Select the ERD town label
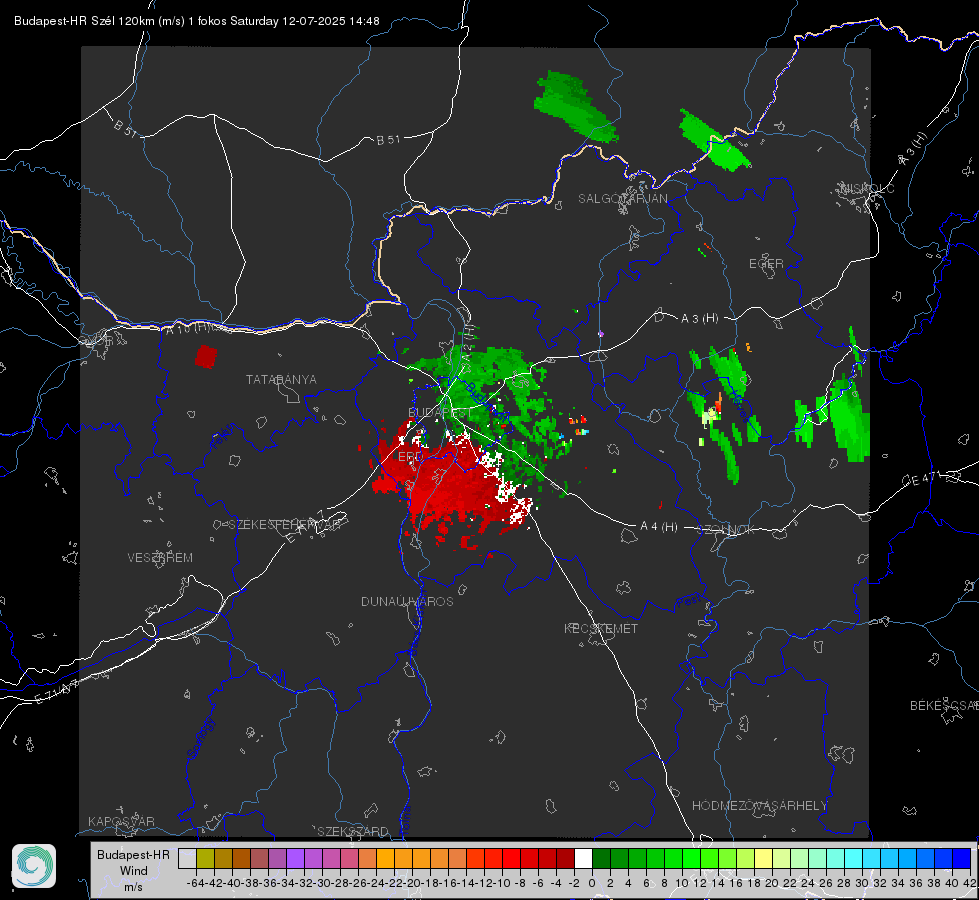This screenshot has width=979, height=900. (410, 457)
